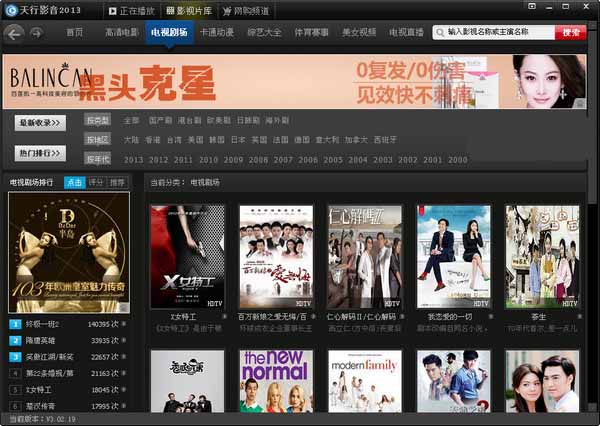Open the 我恋爱的一切 poster thumbnail

(453, 257)
